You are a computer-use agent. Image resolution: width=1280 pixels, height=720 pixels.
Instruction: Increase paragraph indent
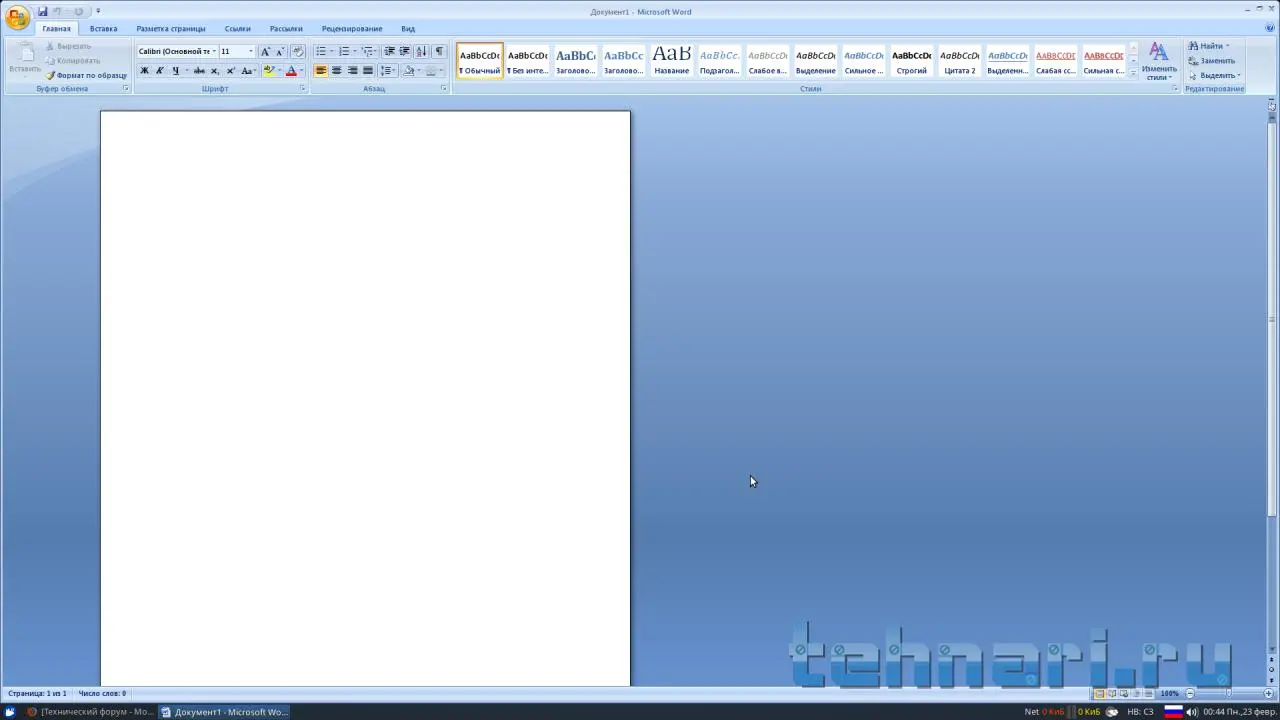coord(404,51)
